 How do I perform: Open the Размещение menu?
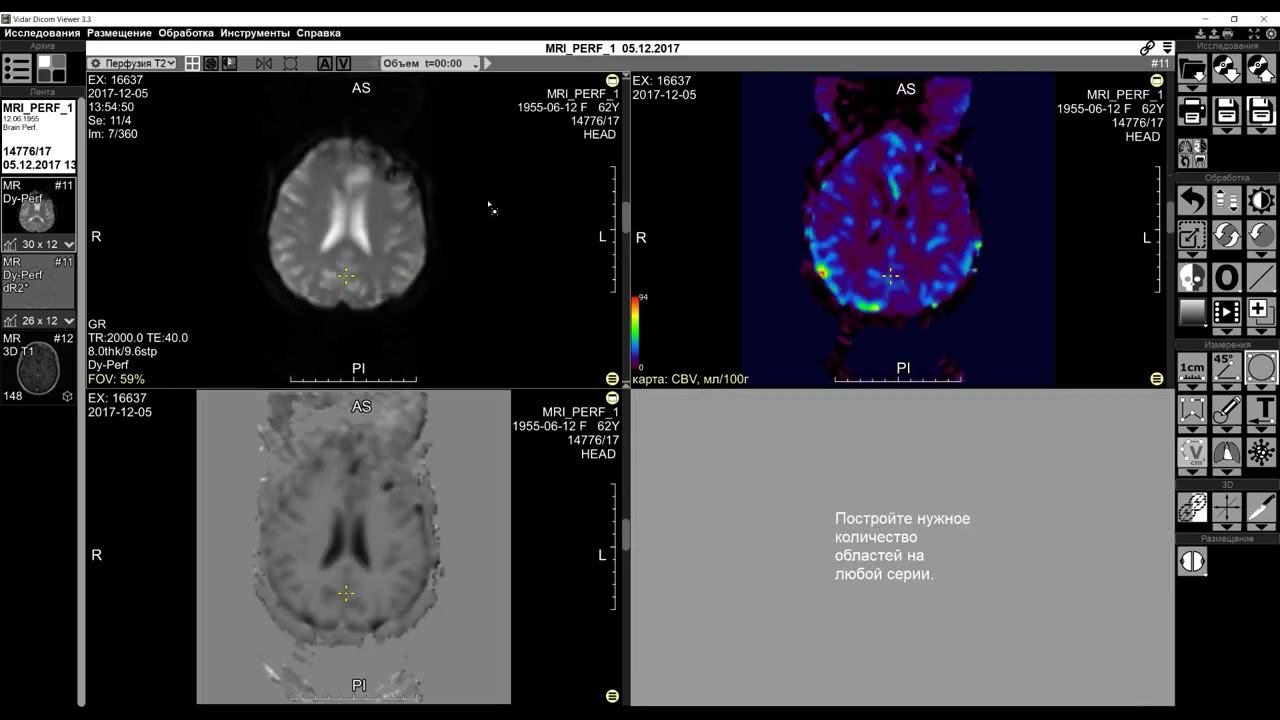point(120,33)
